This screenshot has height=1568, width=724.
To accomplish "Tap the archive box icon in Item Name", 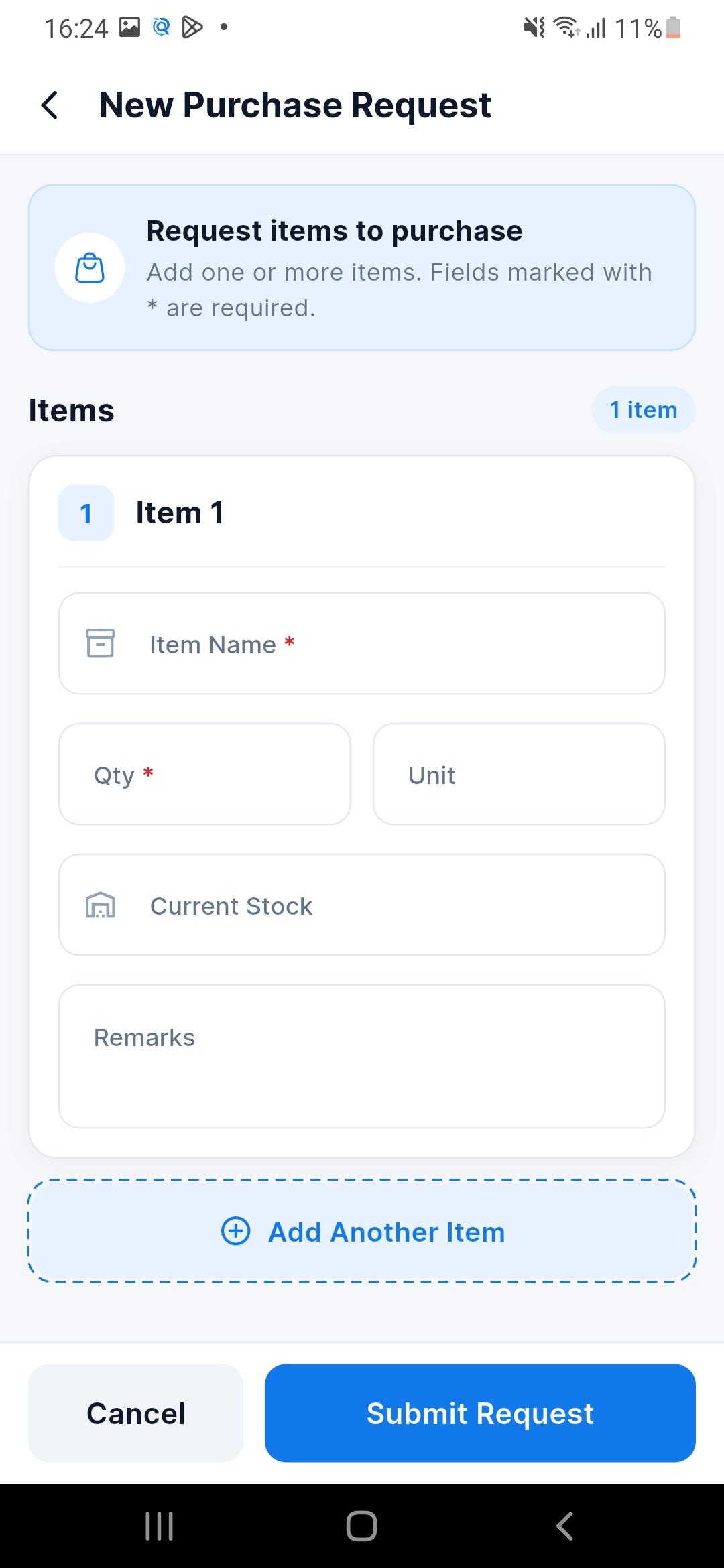I will [x=101, y=643].
